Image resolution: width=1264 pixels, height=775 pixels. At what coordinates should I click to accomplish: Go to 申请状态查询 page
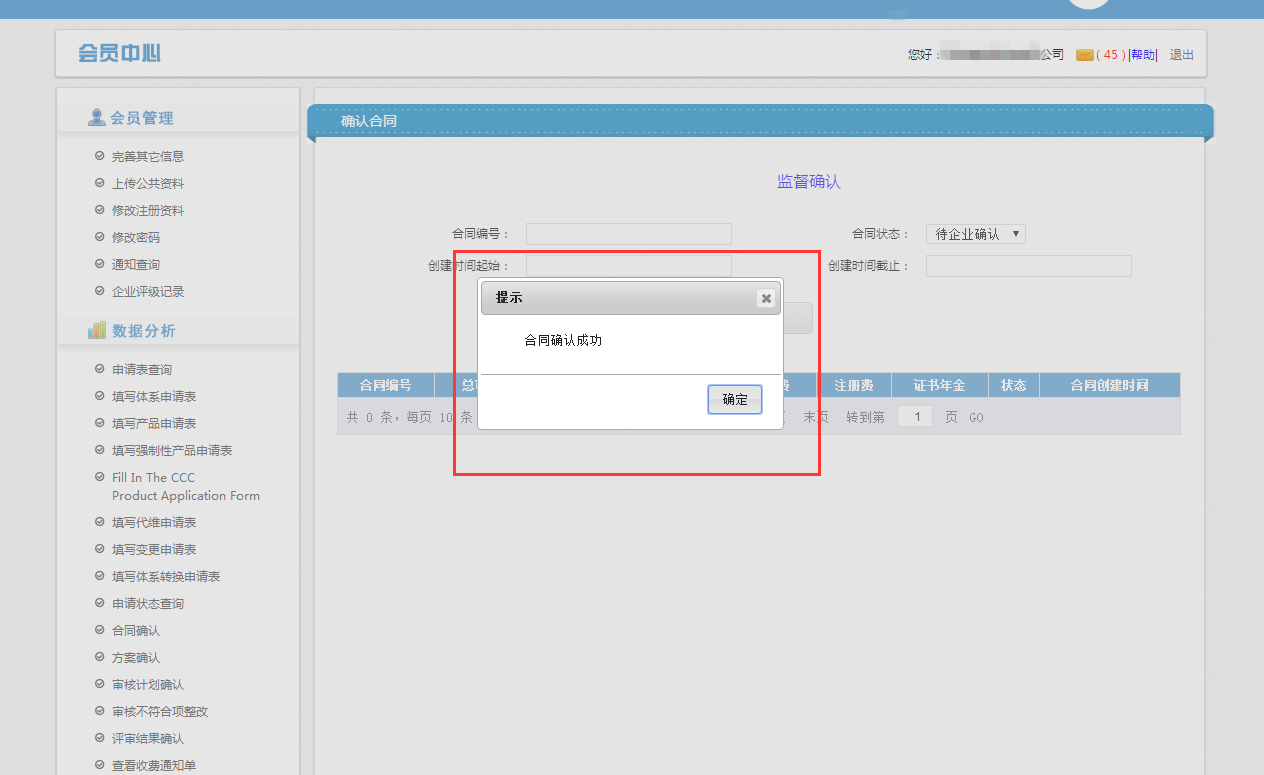(x=147, y=604)
